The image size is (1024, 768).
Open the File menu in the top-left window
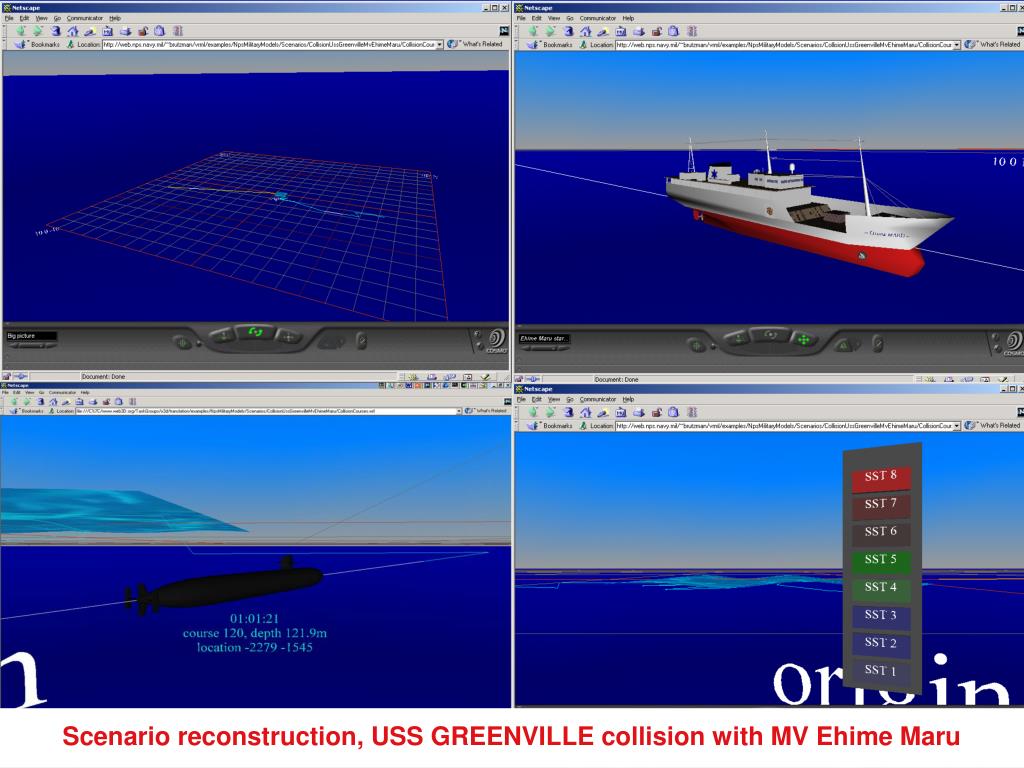(x=9, y=18)
